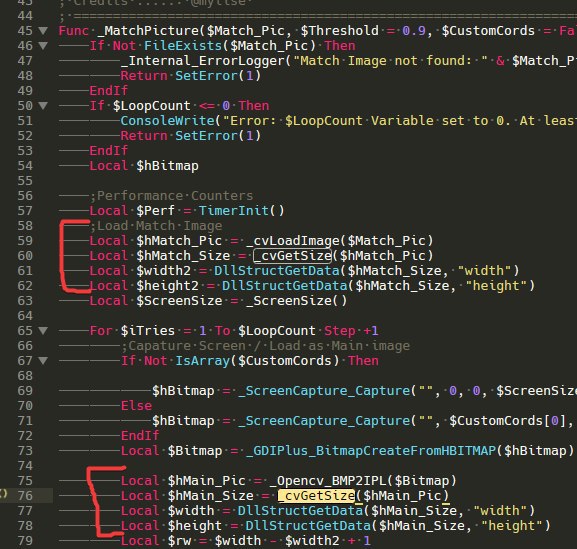Click line number 76 in the gutter

[x=25, y=496]
